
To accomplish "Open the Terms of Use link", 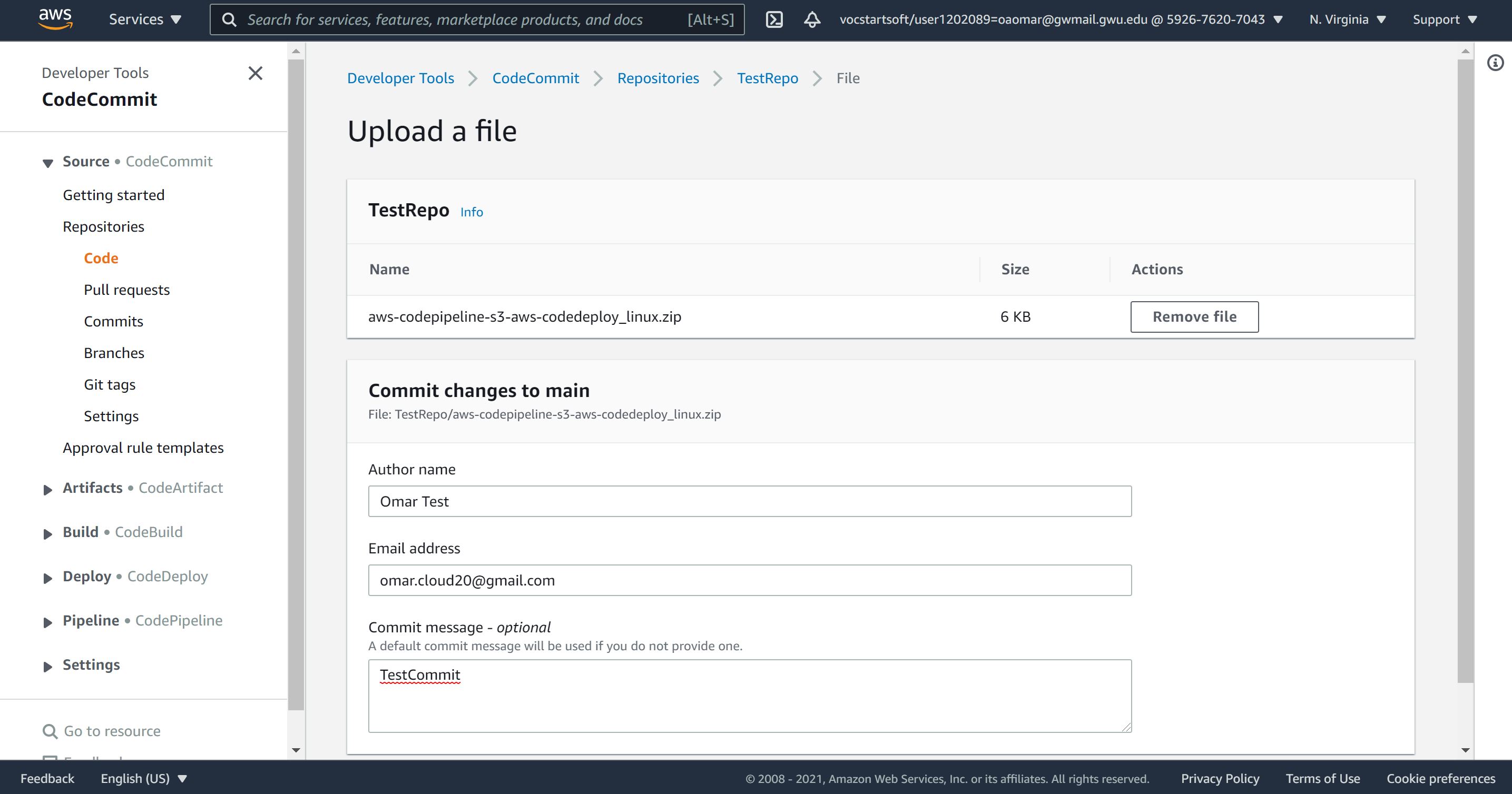I will coord(1322,778).
